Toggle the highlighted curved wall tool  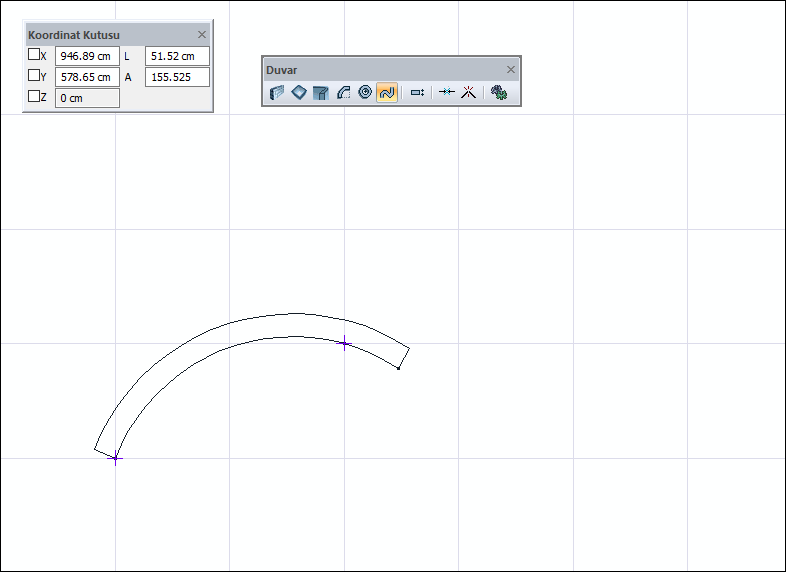point(387,92)
